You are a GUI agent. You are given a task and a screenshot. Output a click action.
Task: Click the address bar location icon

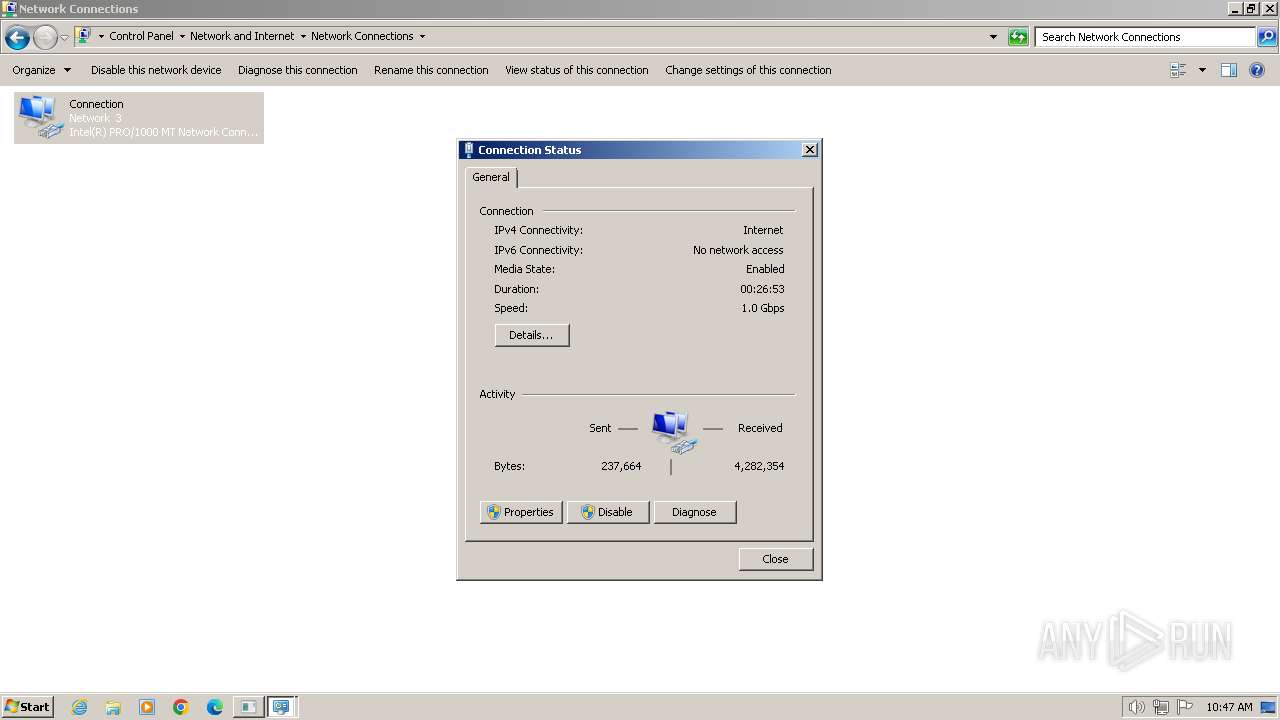click(84, 36)
